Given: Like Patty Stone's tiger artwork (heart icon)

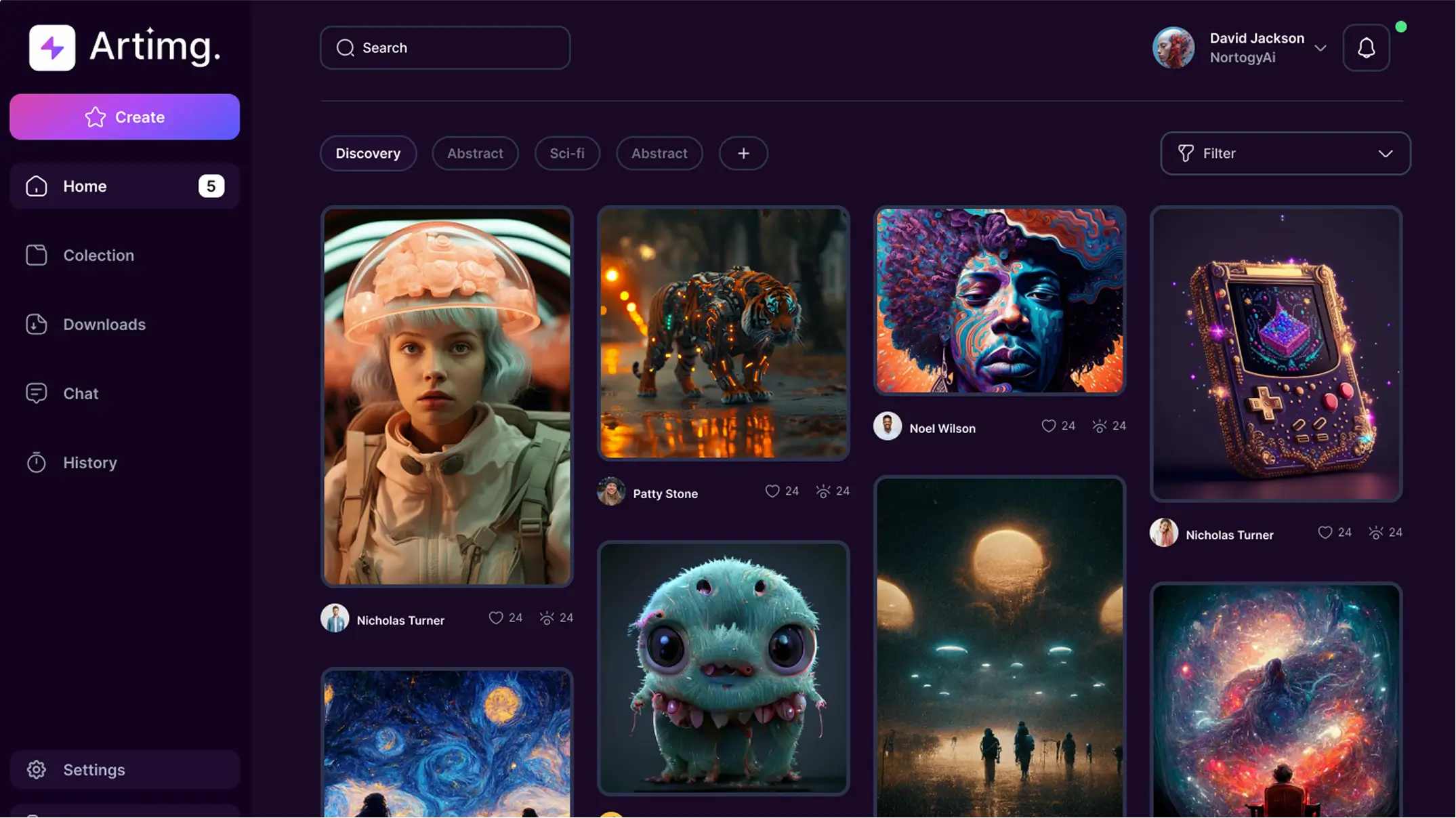Looking at the screenshot, I should [x=772, y=491].
